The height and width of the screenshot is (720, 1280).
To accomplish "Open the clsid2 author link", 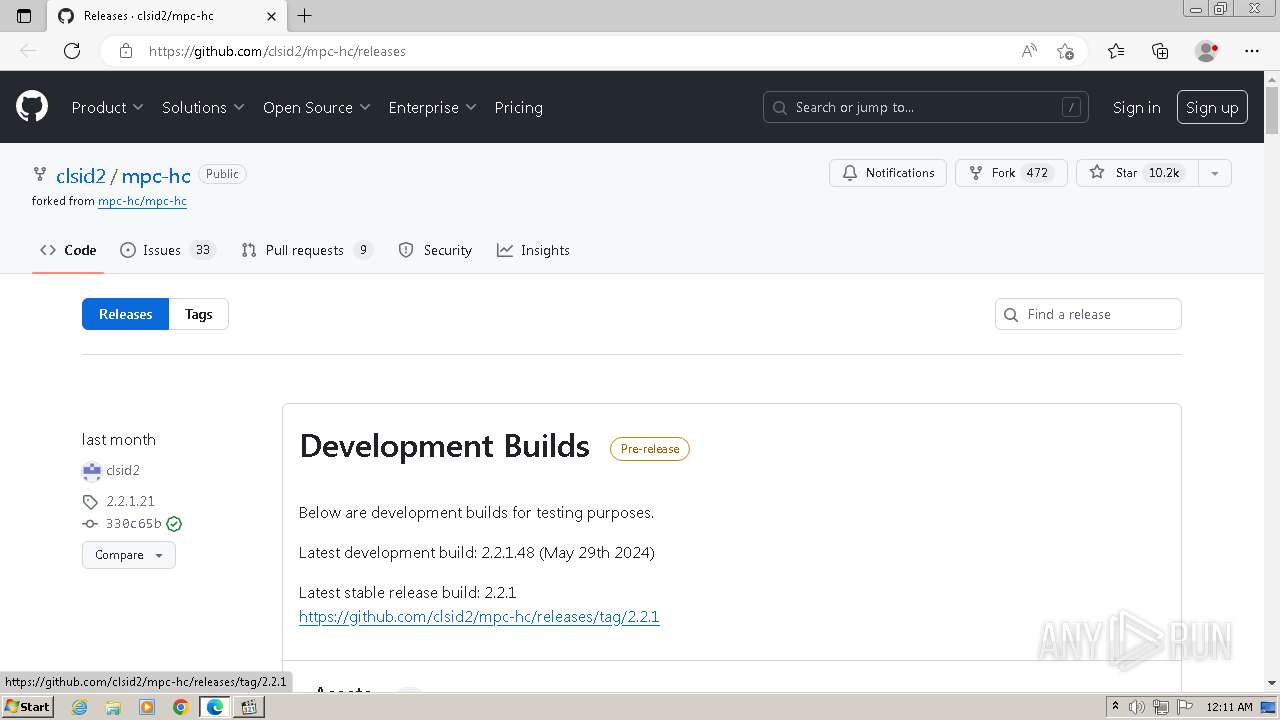I will (123, 471).
